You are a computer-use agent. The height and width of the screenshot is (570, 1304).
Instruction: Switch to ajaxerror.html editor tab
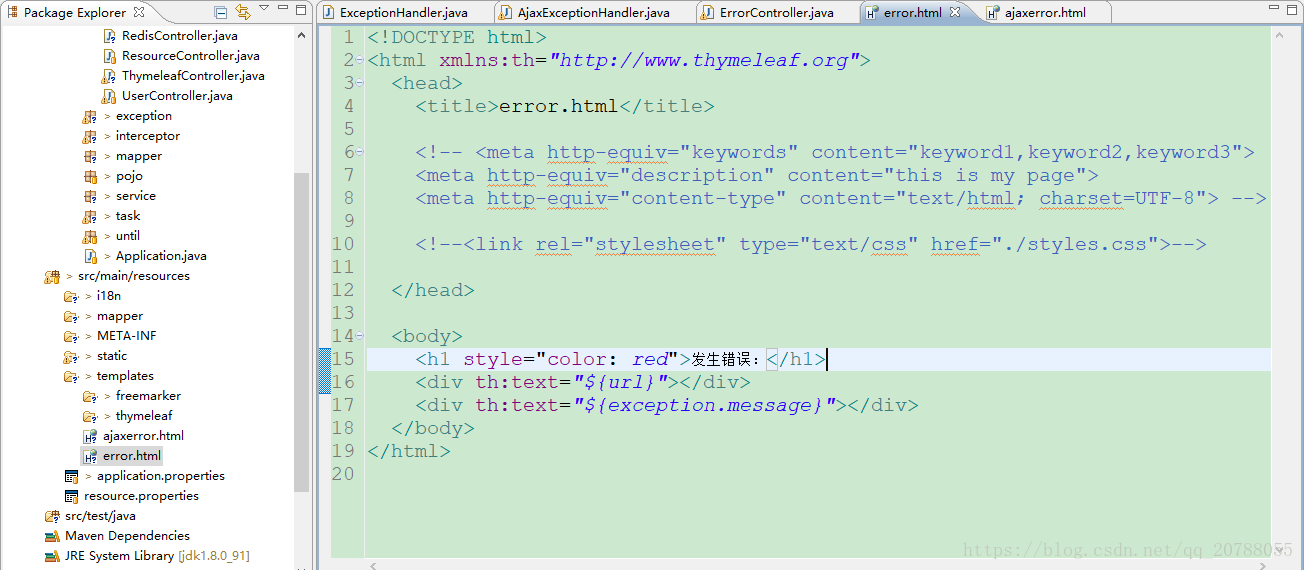point(1045,13)
